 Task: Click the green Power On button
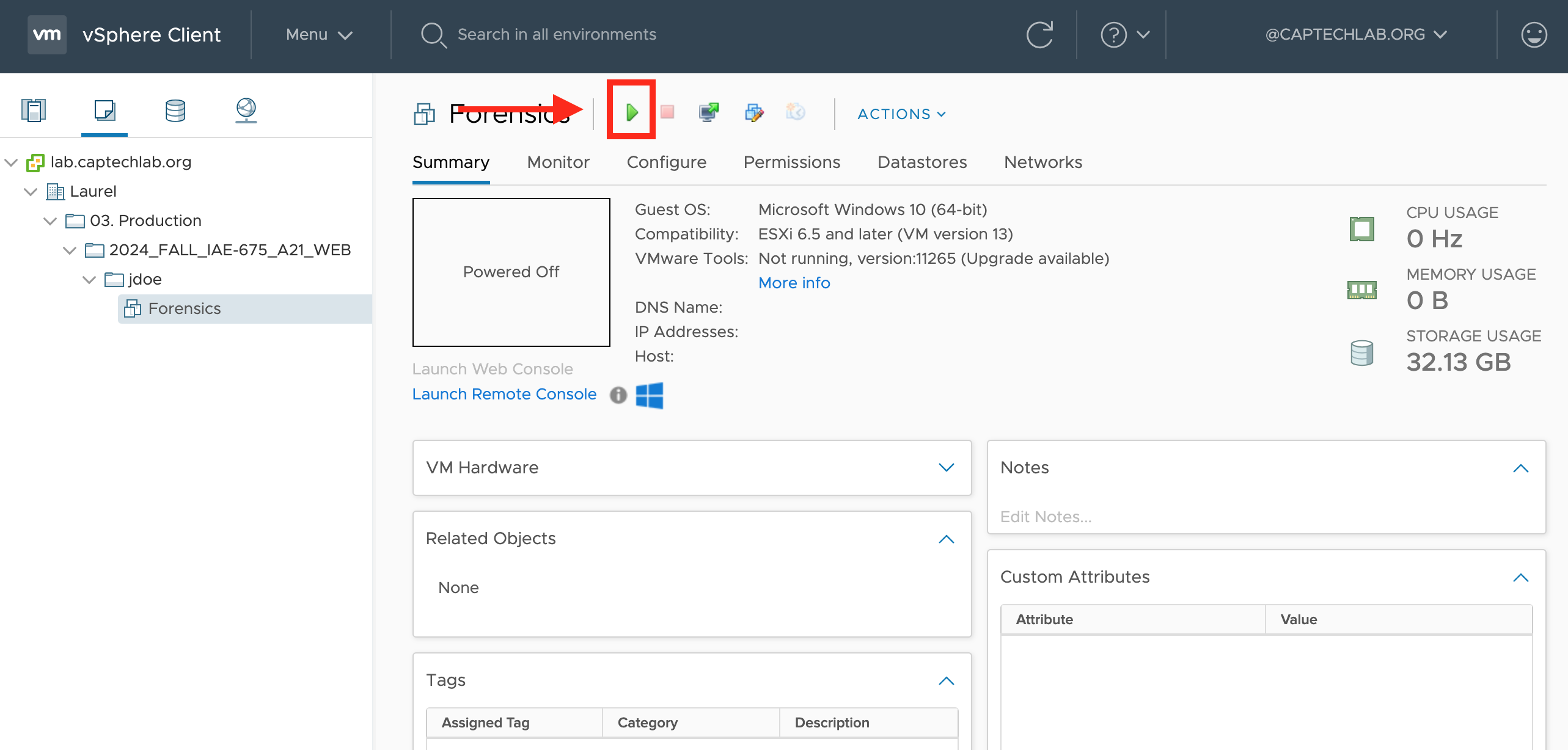631,112
